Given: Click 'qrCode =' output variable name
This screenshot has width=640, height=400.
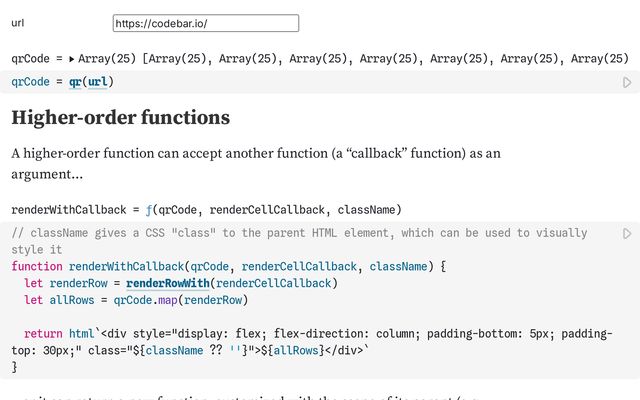Looking at the screenshot, I should point(37,59).
